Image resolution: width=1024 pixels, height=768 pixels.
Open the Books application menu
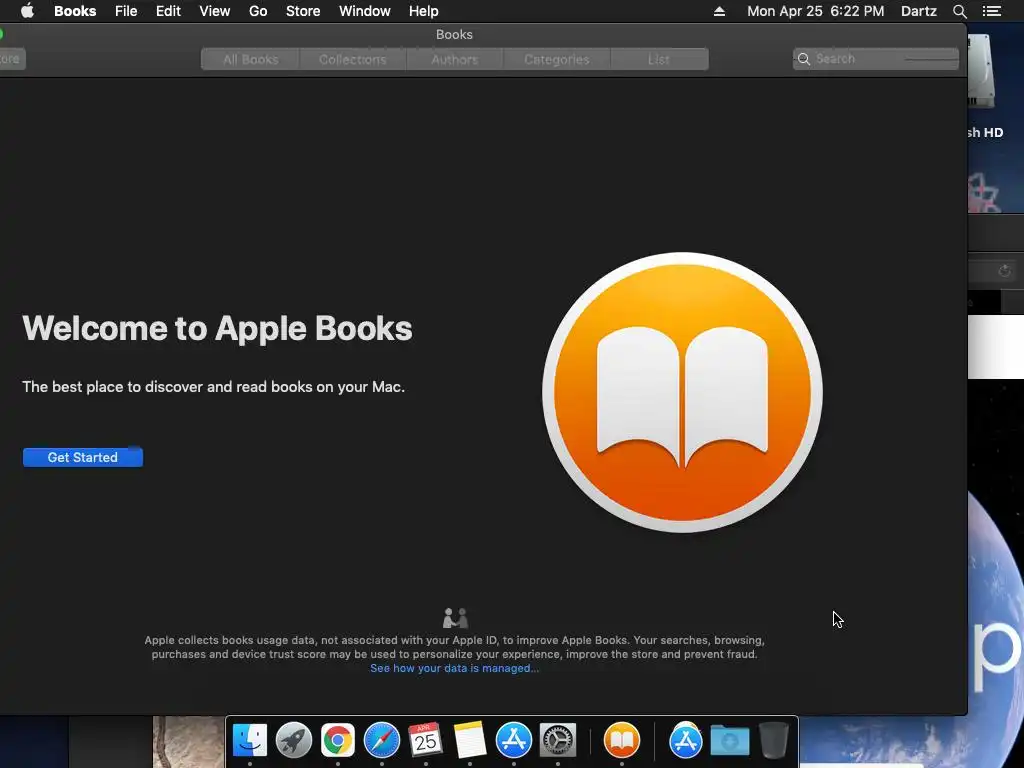pyautogui.click(x=75, y=11)
